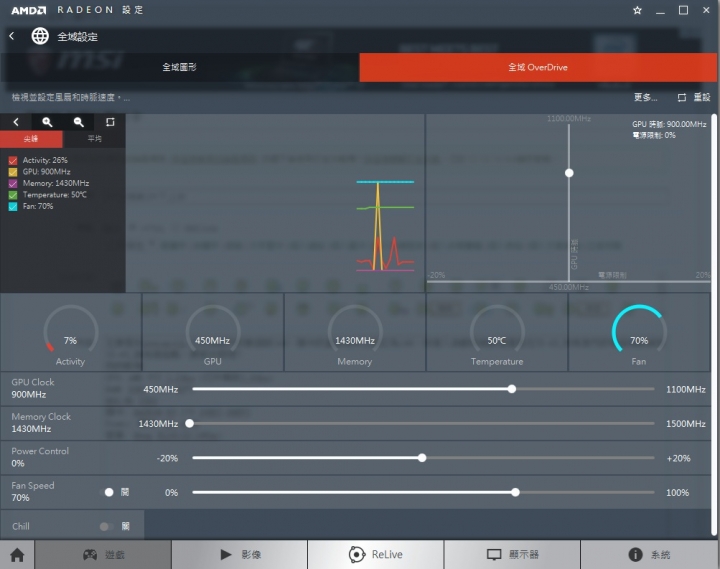
Task: Click the 更多... more button
Action: pos(645,97)
